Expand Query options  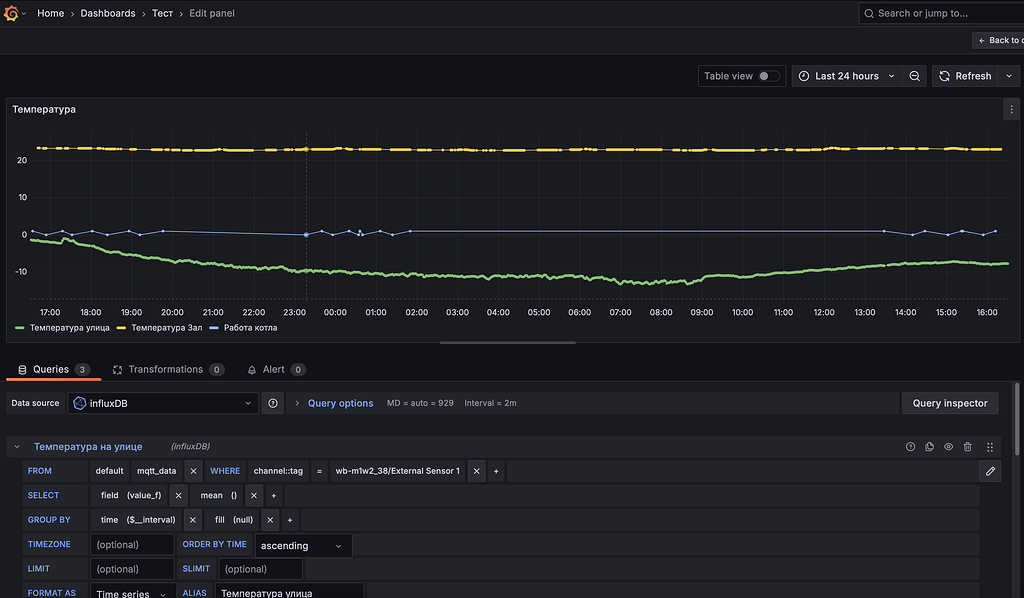pyautogui.click(x=340, y=402)
